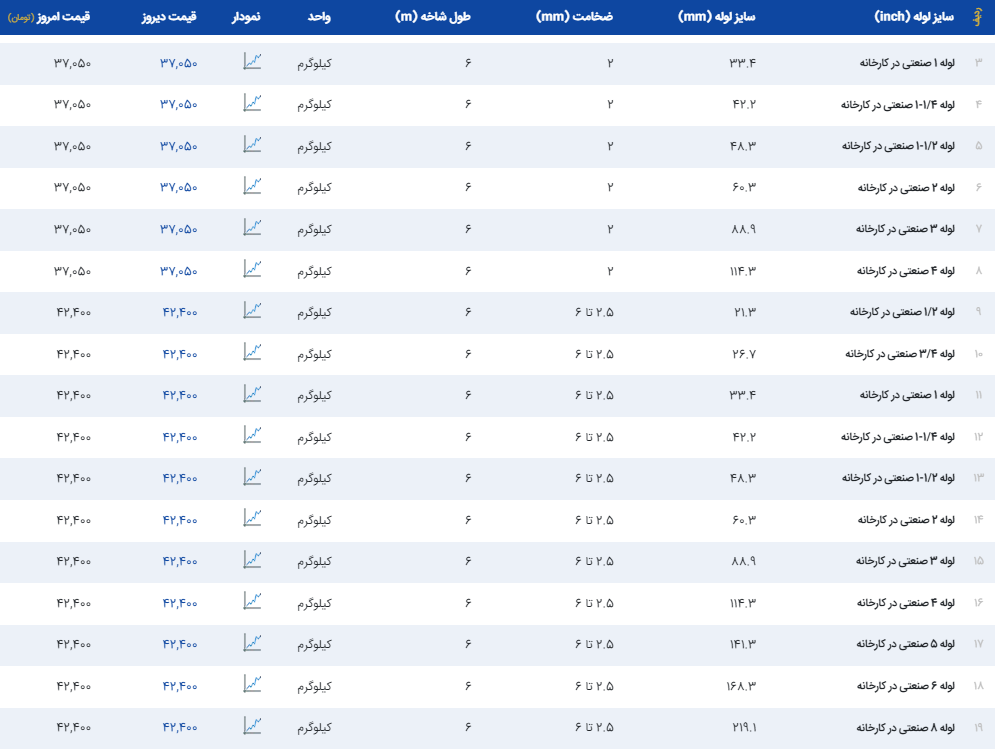Open chart icon for 168.3 mm pipe row
The image size is (995, 756).
pyautogui.click(x=252, y=684)
